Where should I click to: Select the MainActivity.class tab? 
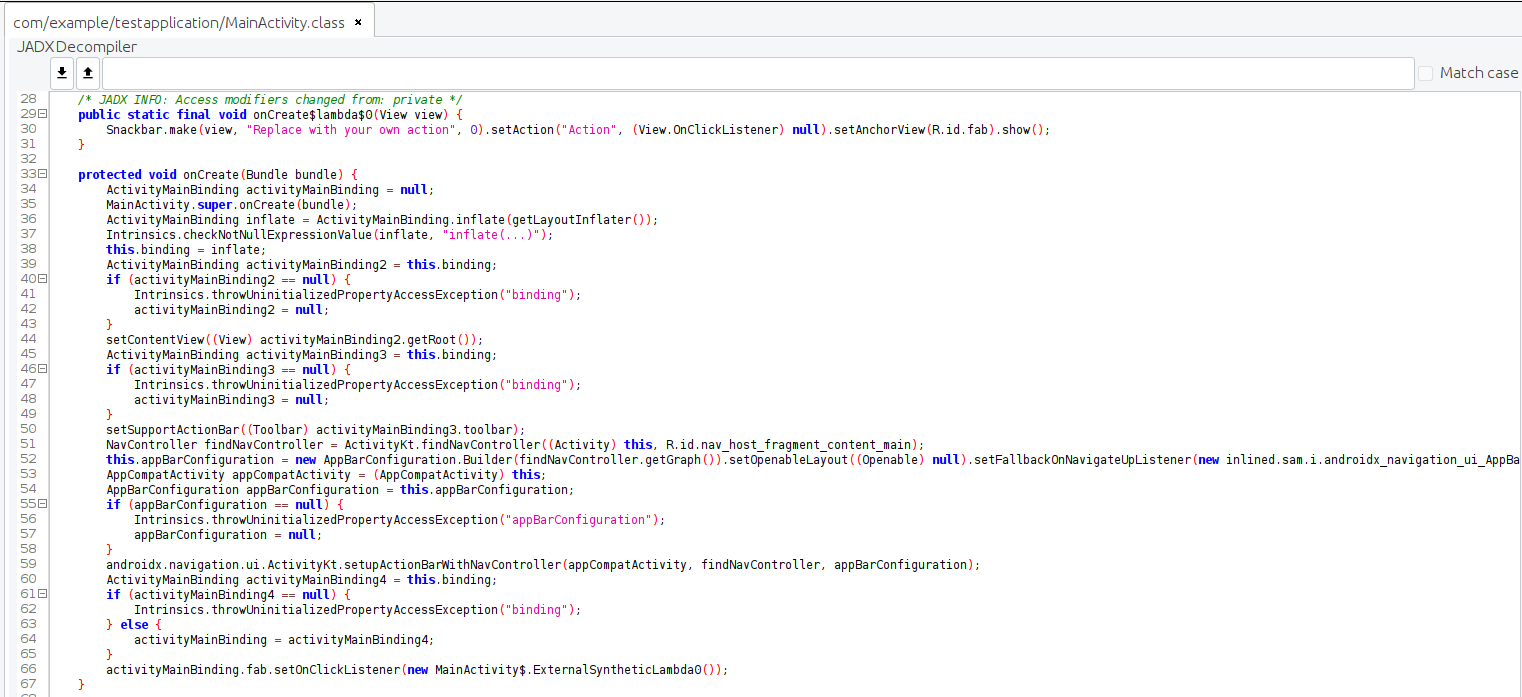coord(178,22)
